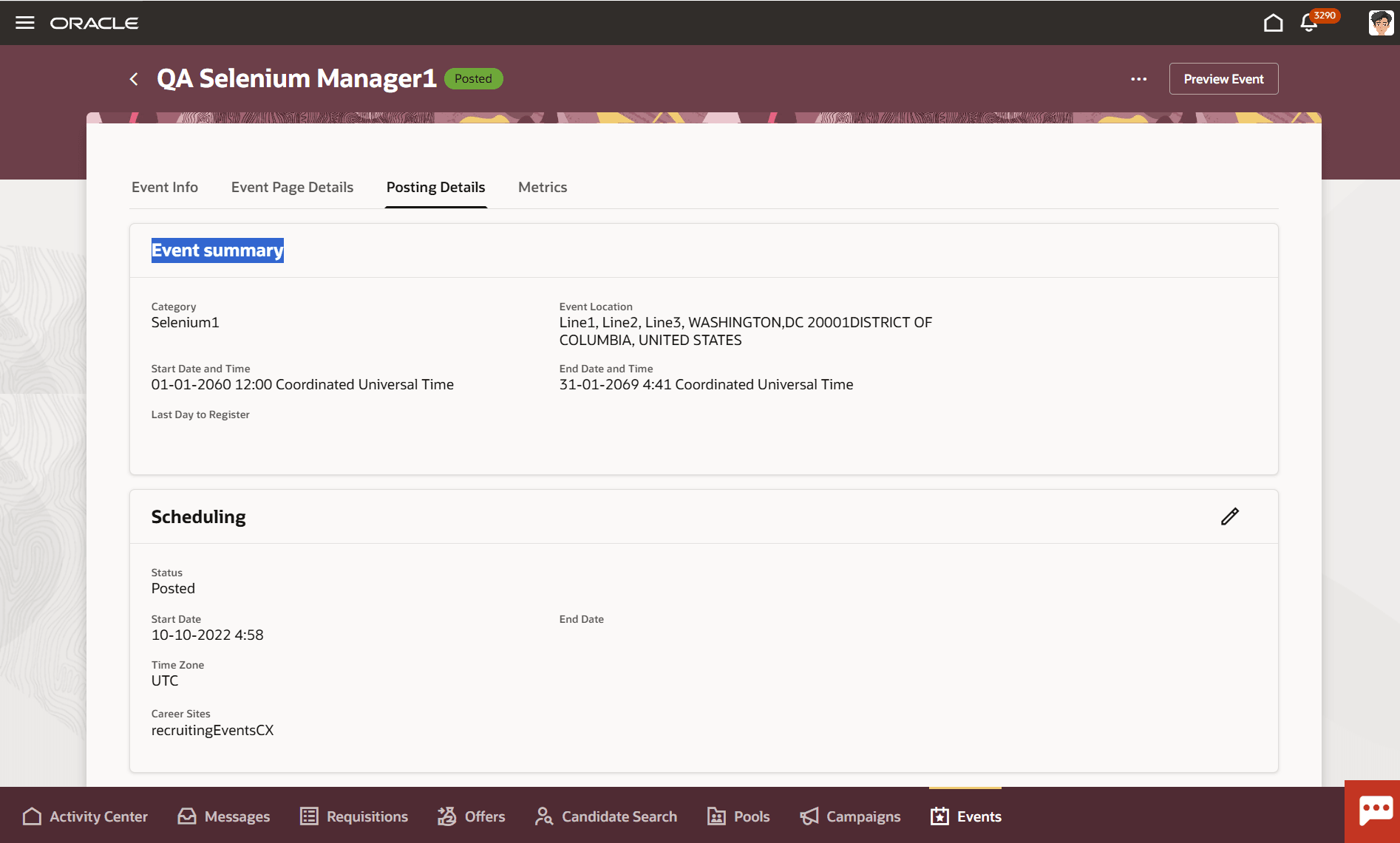The width and height of the screenshot is (1400, 843).
Task: Click the Last Day to Register label
Action: click(200, 415)
